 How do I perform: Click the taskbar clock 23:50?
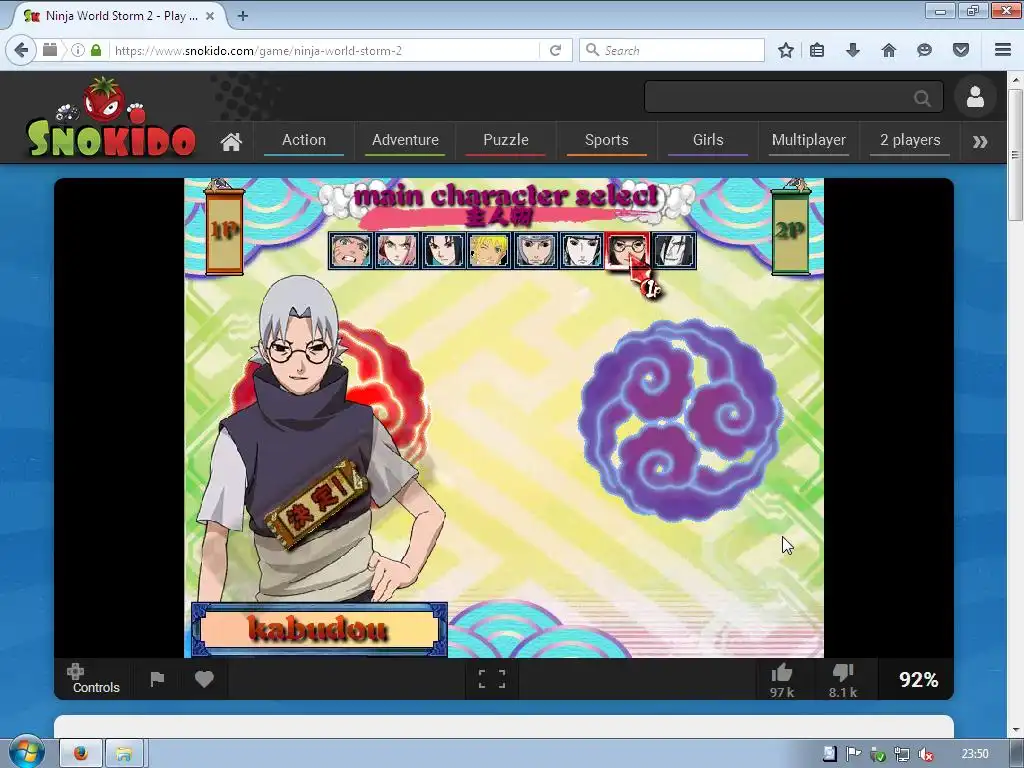click(975, 754)
